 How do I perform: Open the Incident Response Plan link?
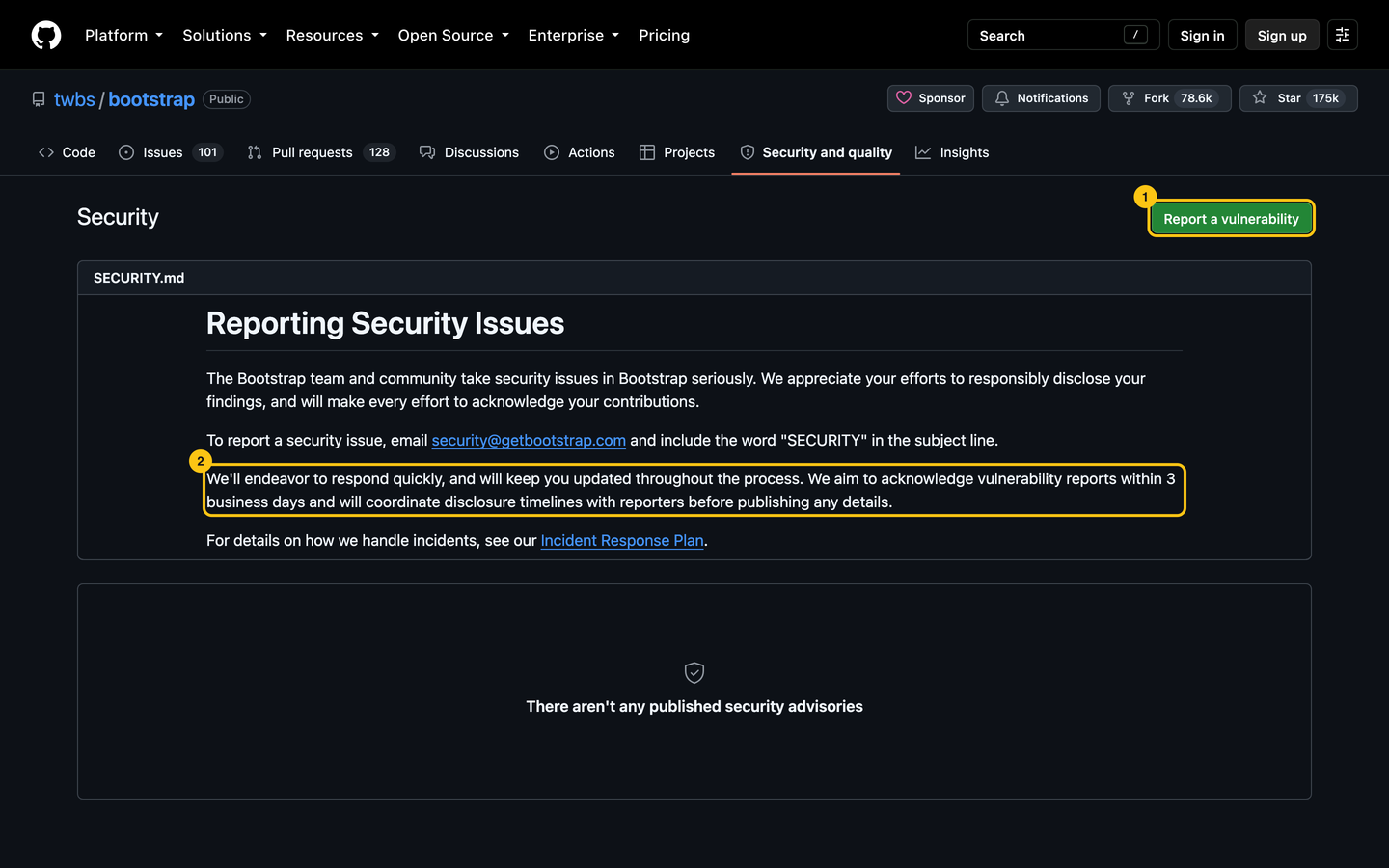point(622,540)
